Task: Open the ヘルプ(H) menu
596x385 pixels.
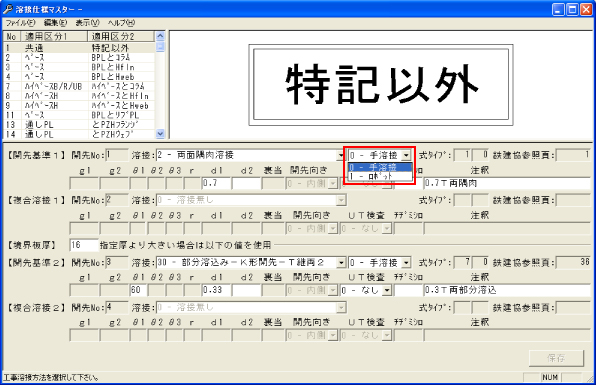Action: [x=121, y=23]
